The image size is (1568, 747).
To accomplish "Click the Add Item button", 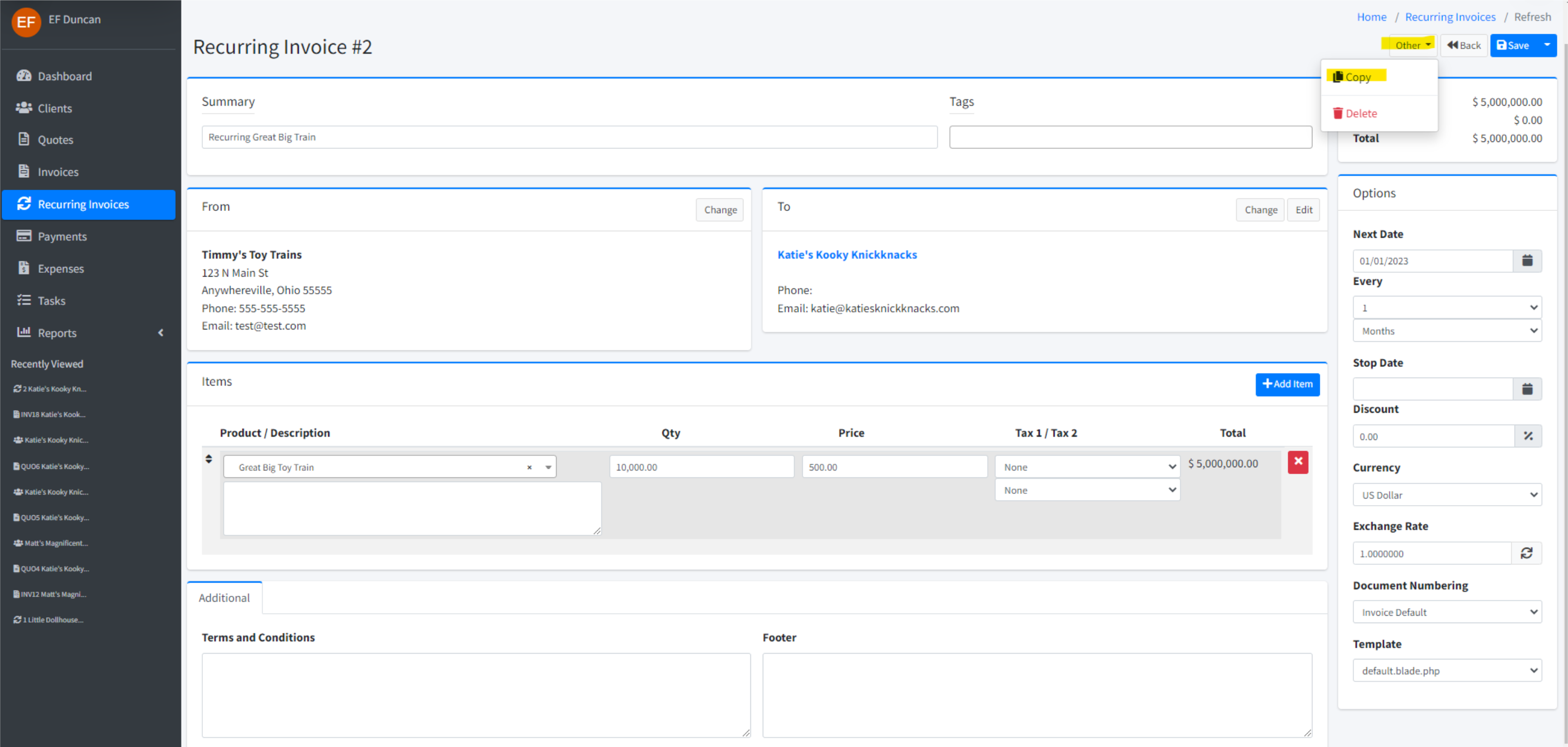I will click(1287, 384).
